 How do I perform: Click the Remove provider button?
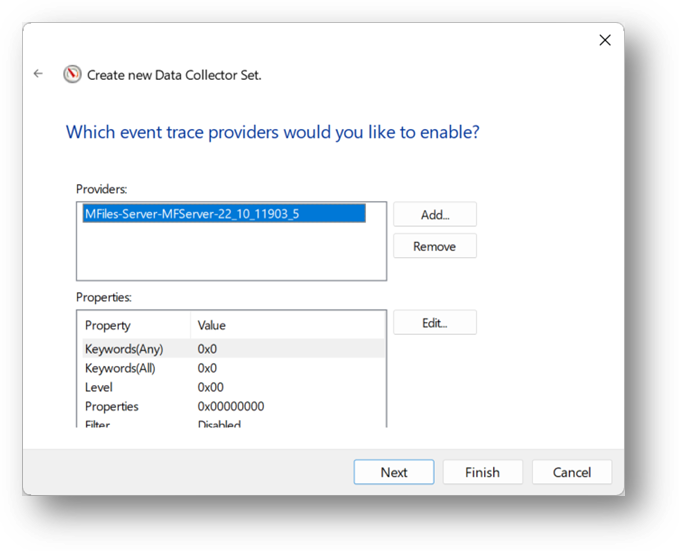[x=435, y=246]
